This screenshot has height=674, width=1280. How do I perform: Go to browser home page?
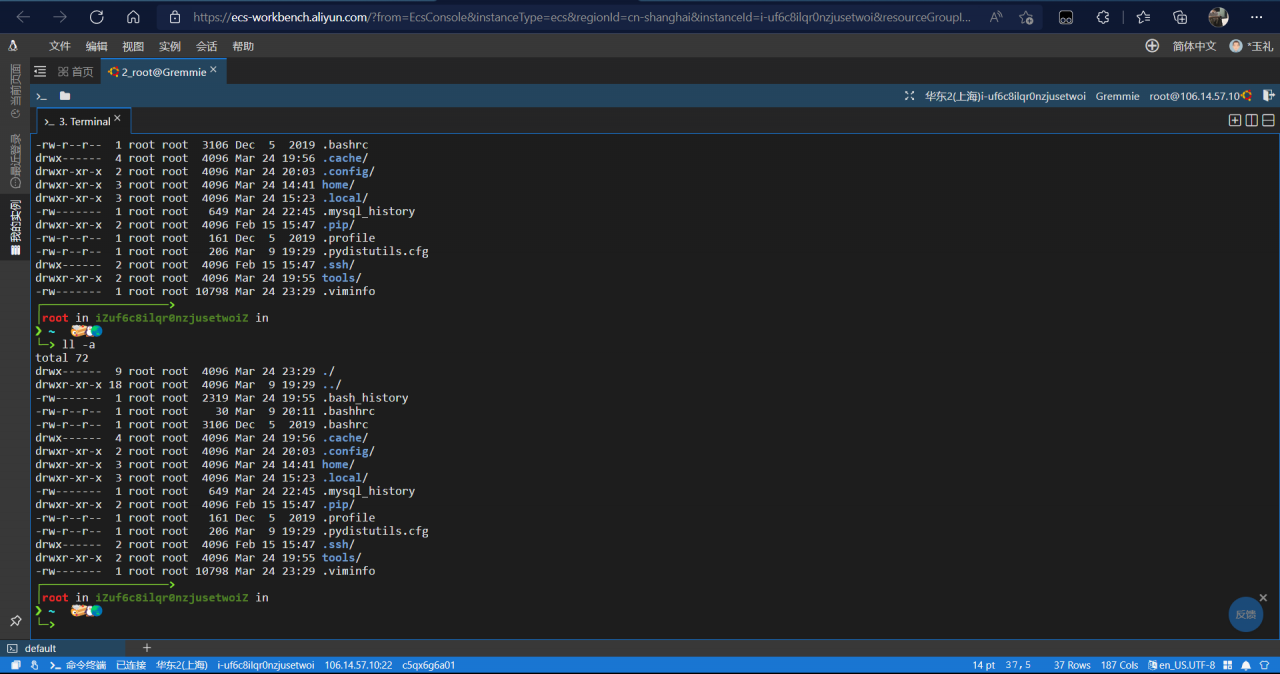133,17
